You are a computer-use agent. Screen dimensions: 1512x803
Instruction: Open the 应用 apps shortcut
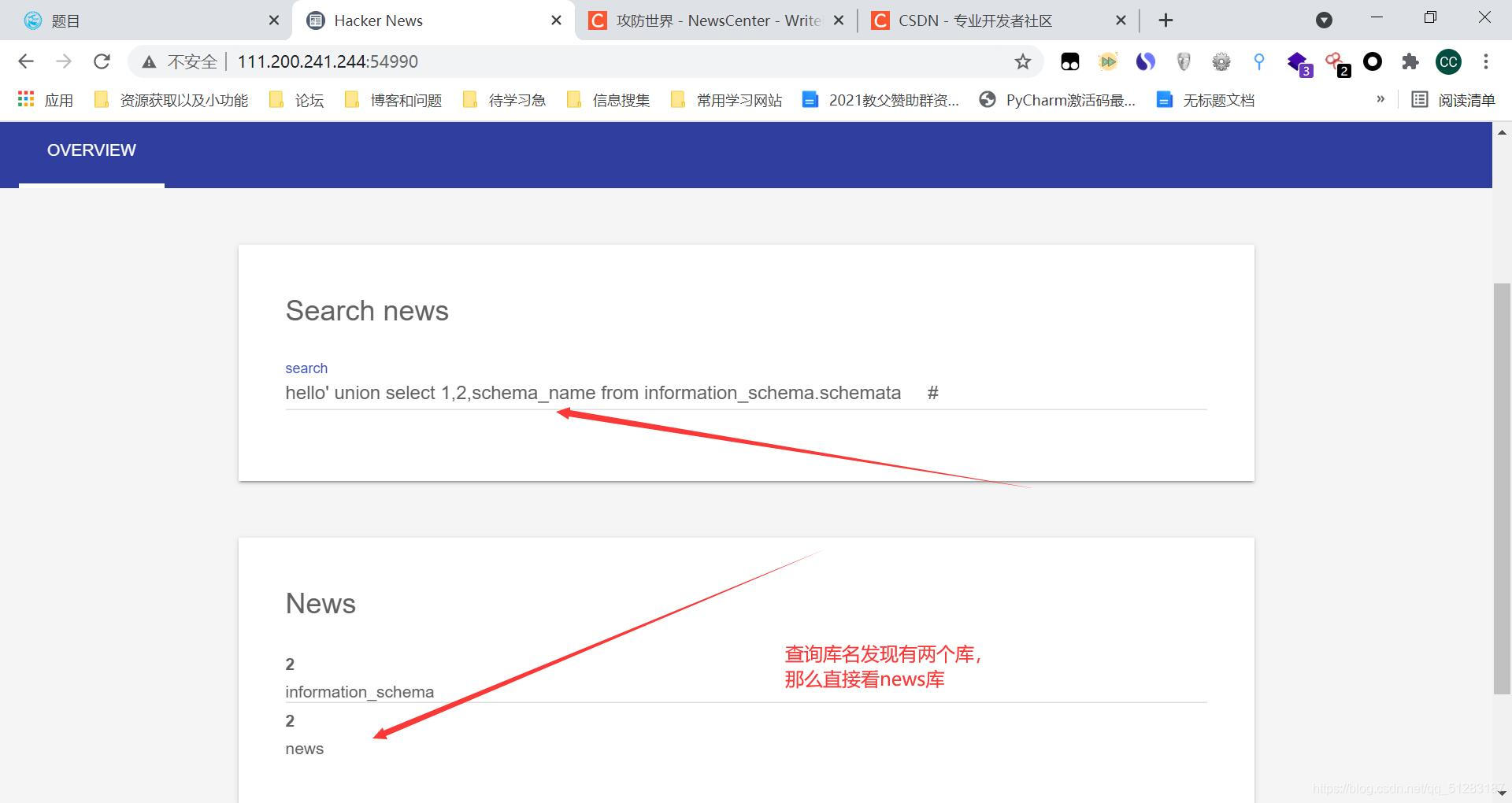pos(45,99)
